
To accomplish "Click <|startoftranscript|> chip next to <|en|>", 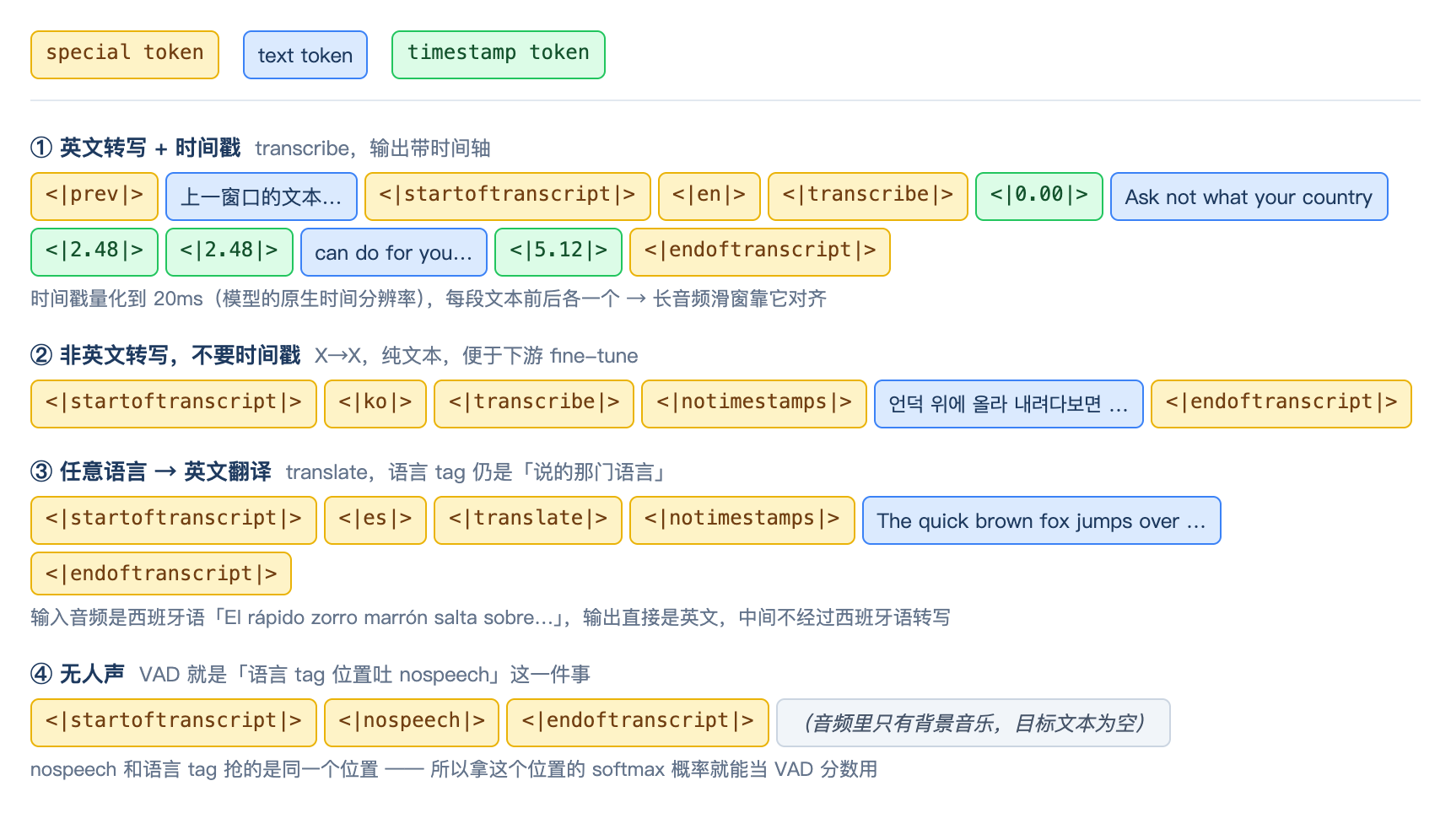I will pyautogui.click(x=508, y=197).
